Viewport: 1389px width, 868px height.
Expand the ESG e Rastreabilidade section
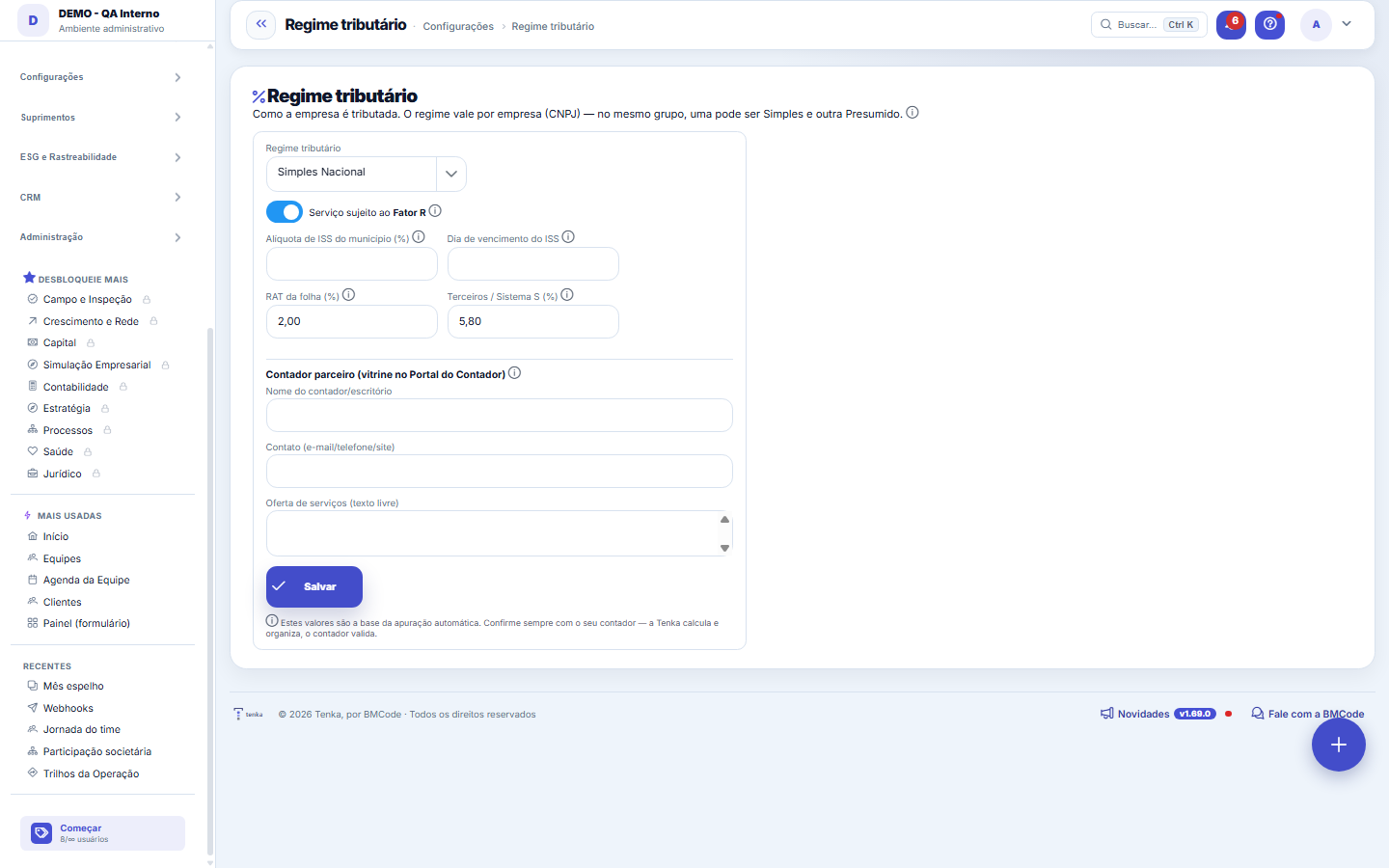[101, 157]
